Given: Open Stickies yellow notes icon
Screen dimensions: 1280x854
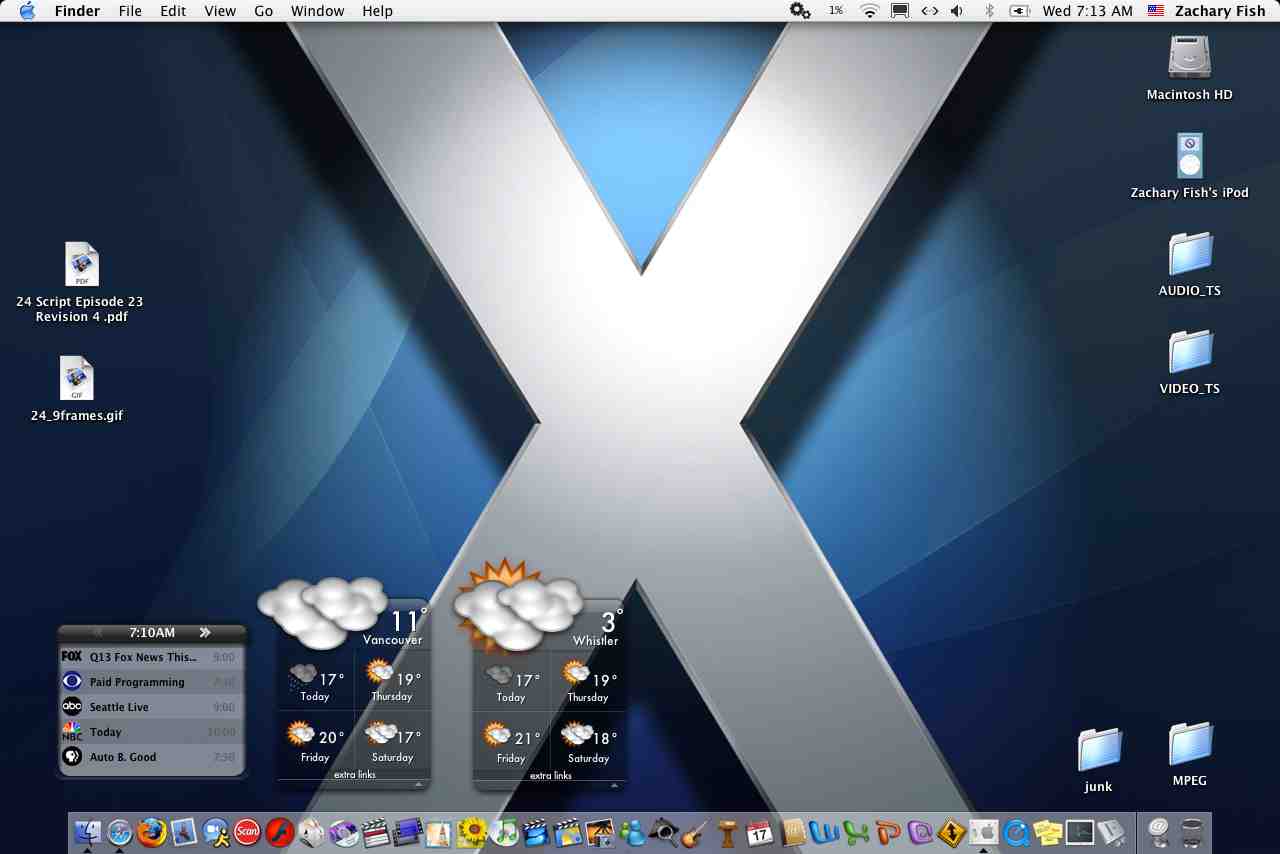Looking at the screenshot, I should click(1048, 831).
